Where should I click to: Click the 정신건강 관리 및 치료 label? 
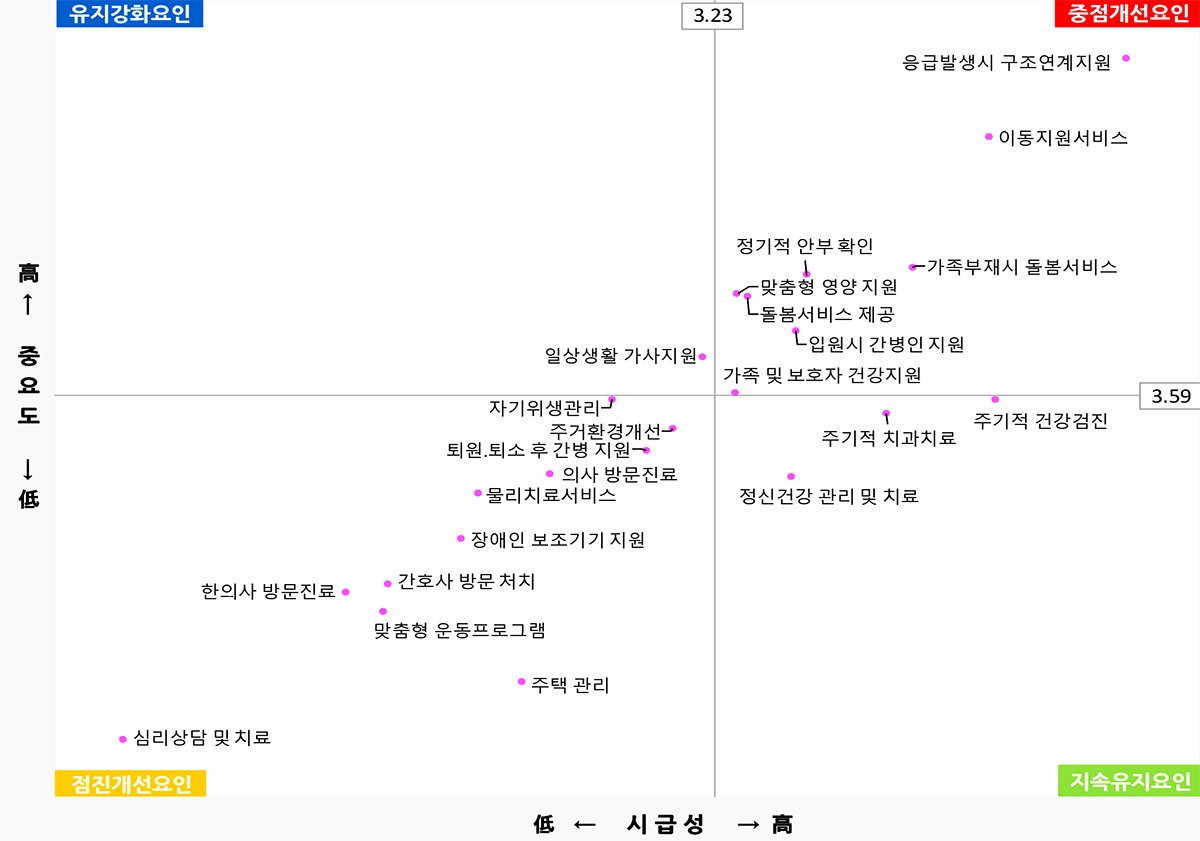(x=828, y=496)
